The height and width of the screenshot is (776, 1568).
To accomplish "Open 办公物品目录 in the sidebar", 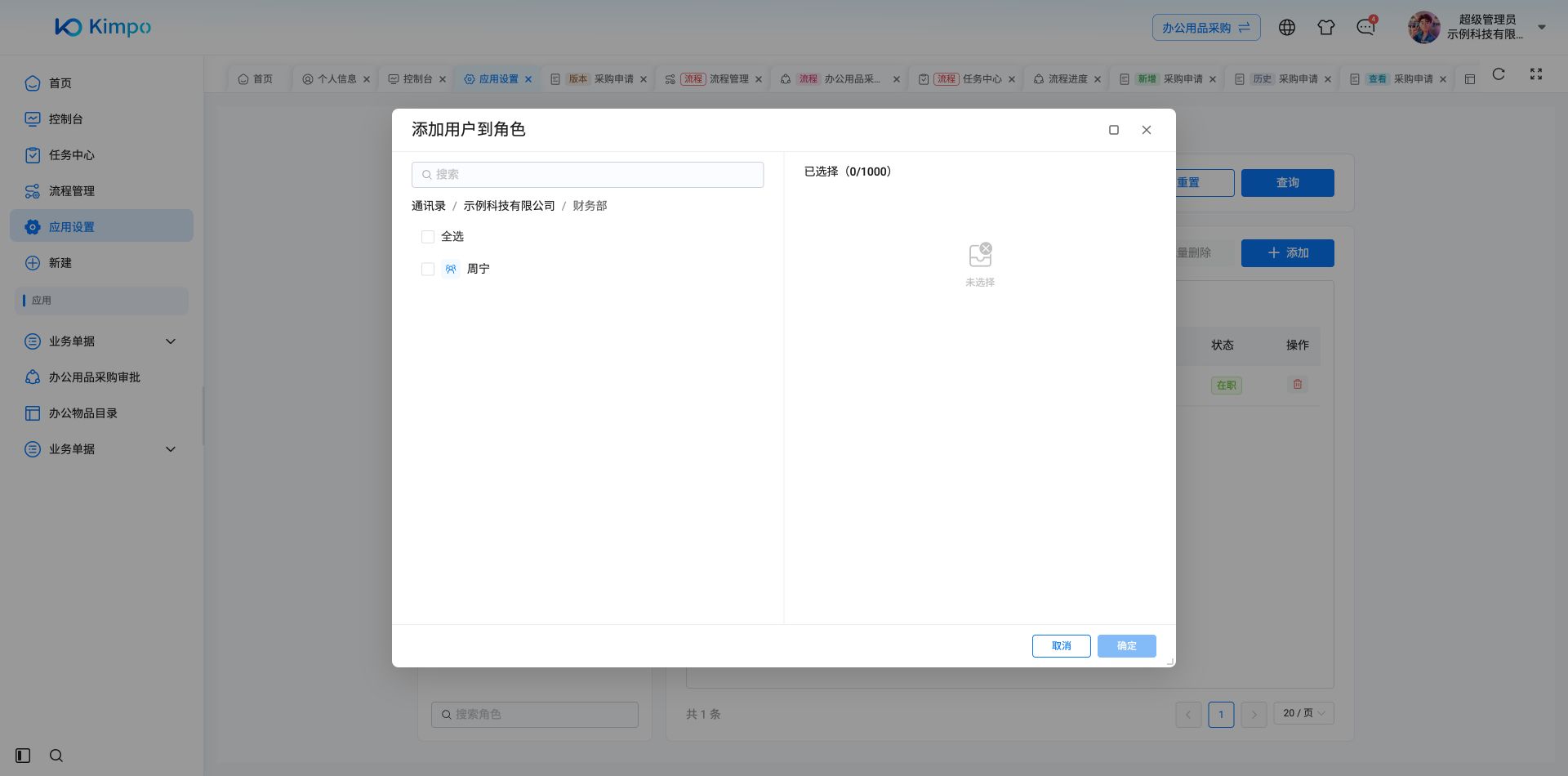I will tap(101, 413).
